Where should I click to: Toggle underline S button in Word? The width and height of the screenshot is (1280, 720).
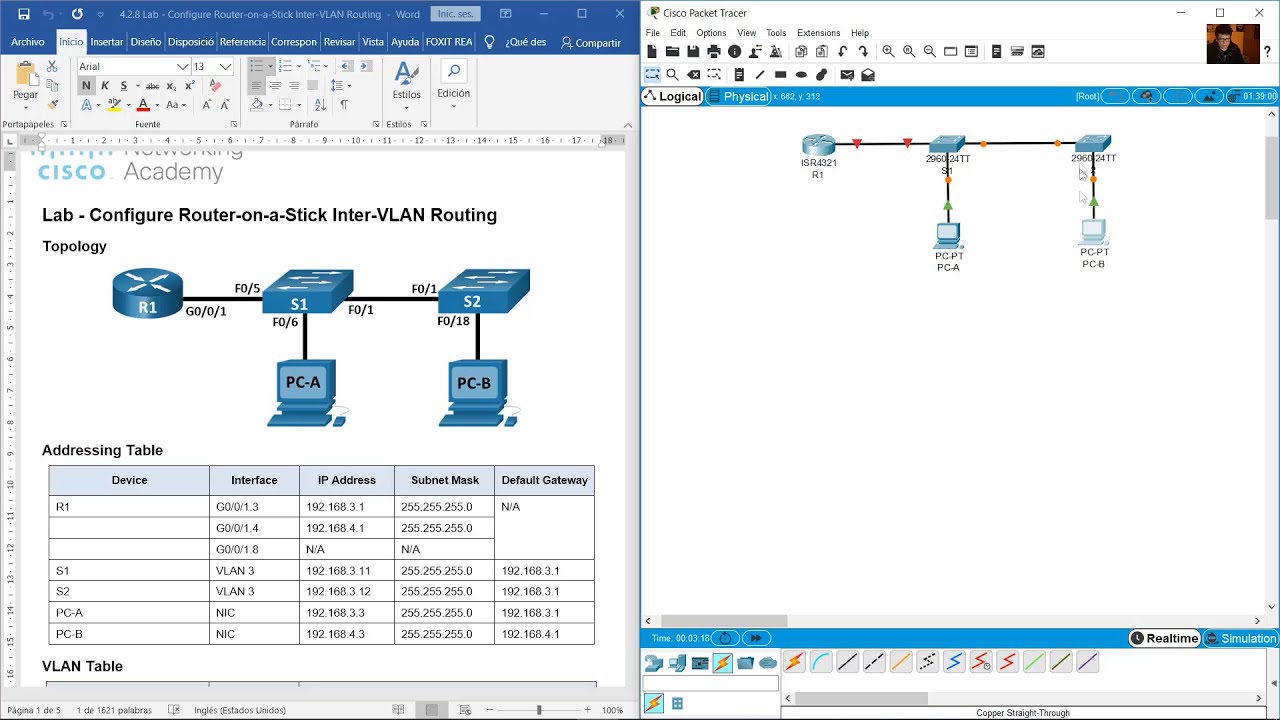(x=124, y=86)
